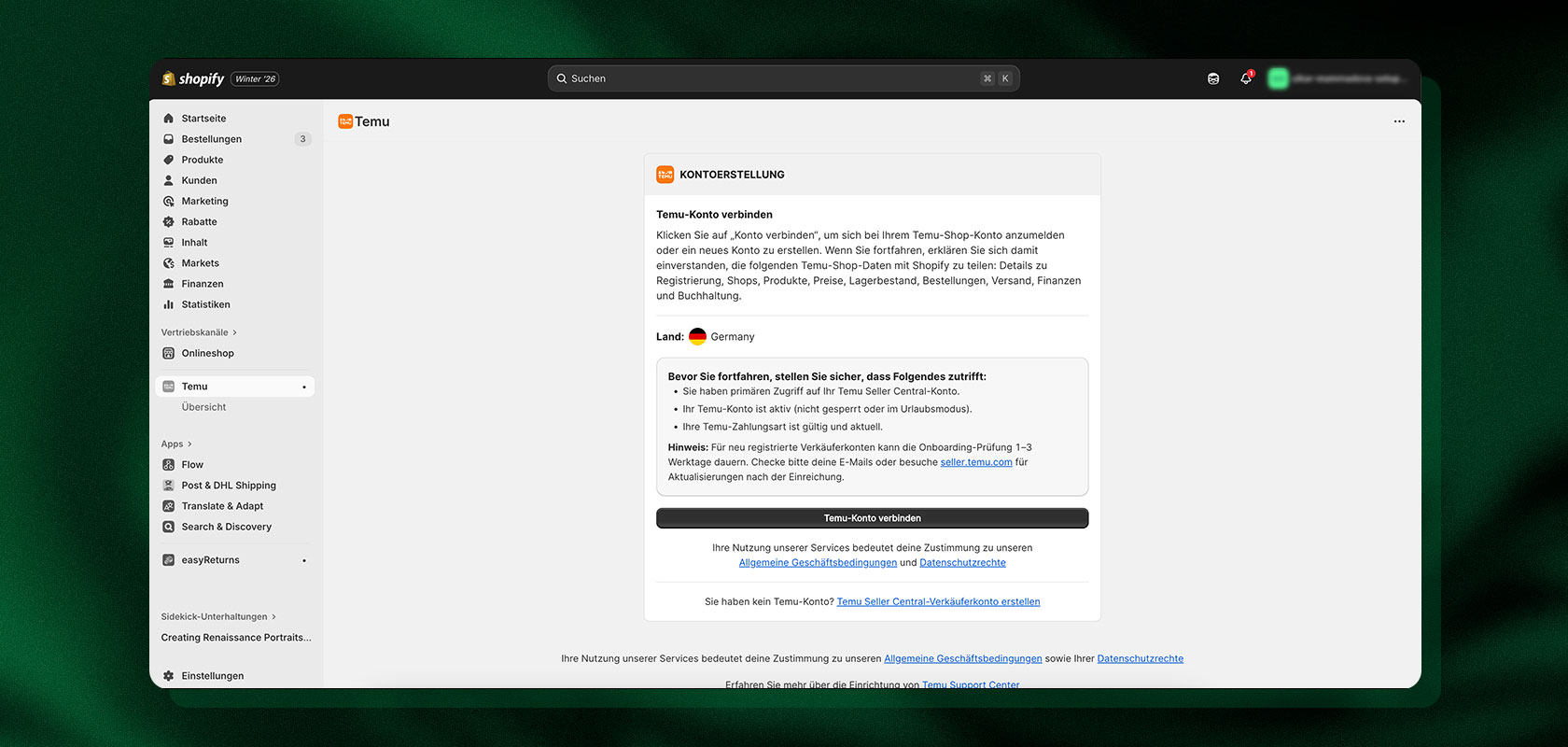The height and width of the screenshot is (747, 1568).
Task: Click the green store avatar
Action: [x=1278, y=78]
